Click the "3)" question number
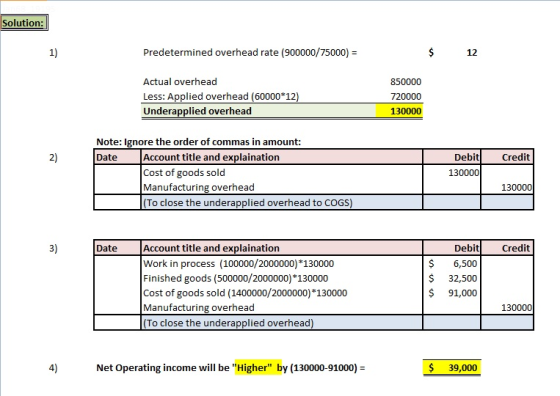 53,248
